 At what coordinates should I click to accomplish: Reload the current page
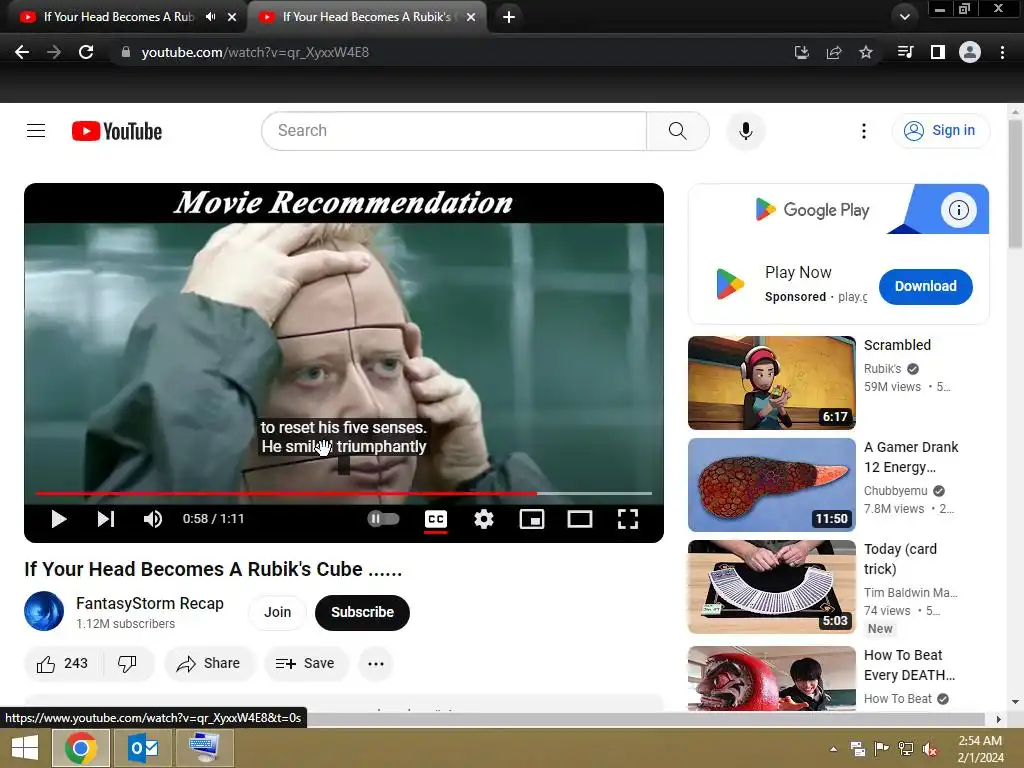(x=86, y=52)
